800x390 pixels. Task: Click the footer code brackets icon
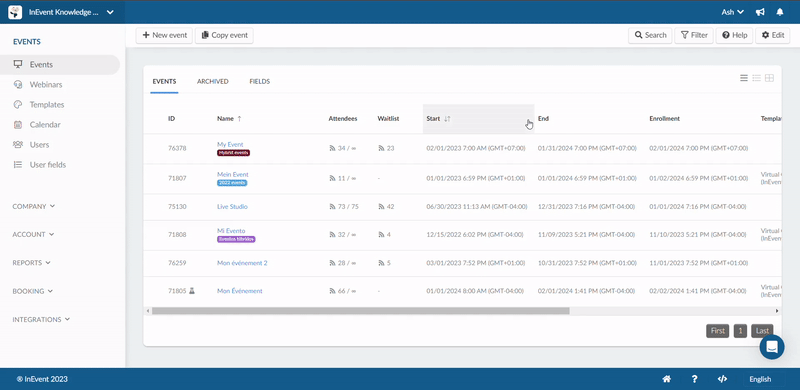[722, 379]
